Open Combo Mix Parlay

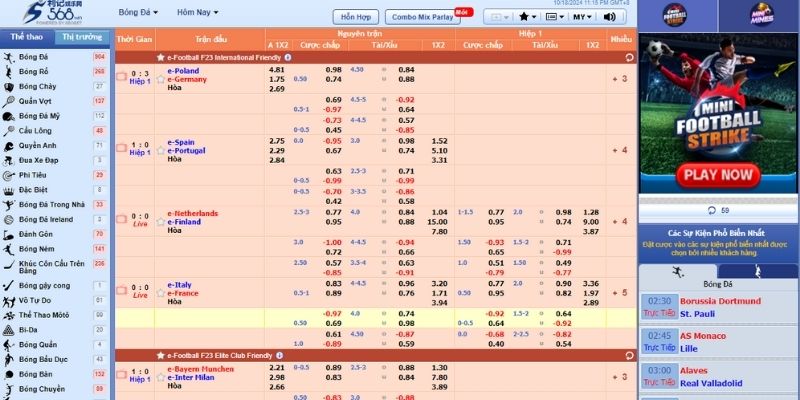click(x=422, y=17)
